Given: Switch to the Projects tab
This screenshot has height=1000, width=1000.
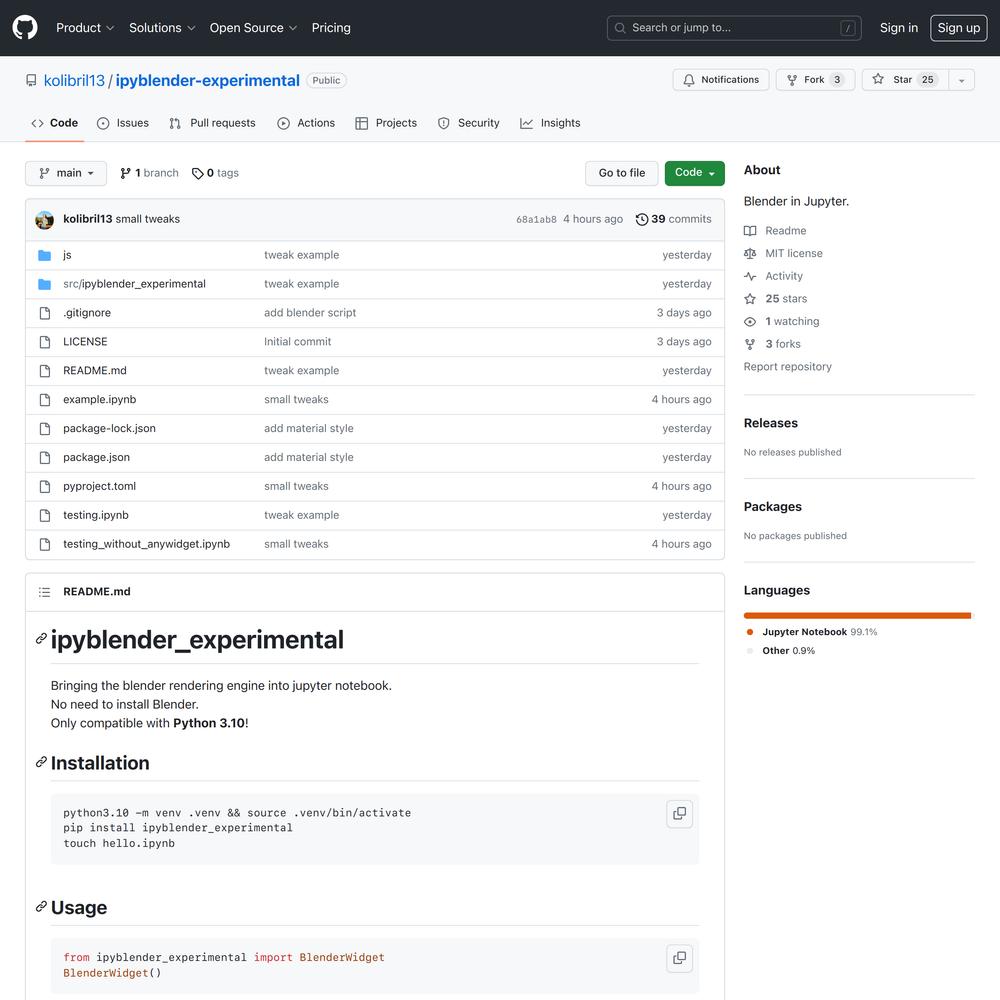Looking at the screenshot, I should 386,123.
